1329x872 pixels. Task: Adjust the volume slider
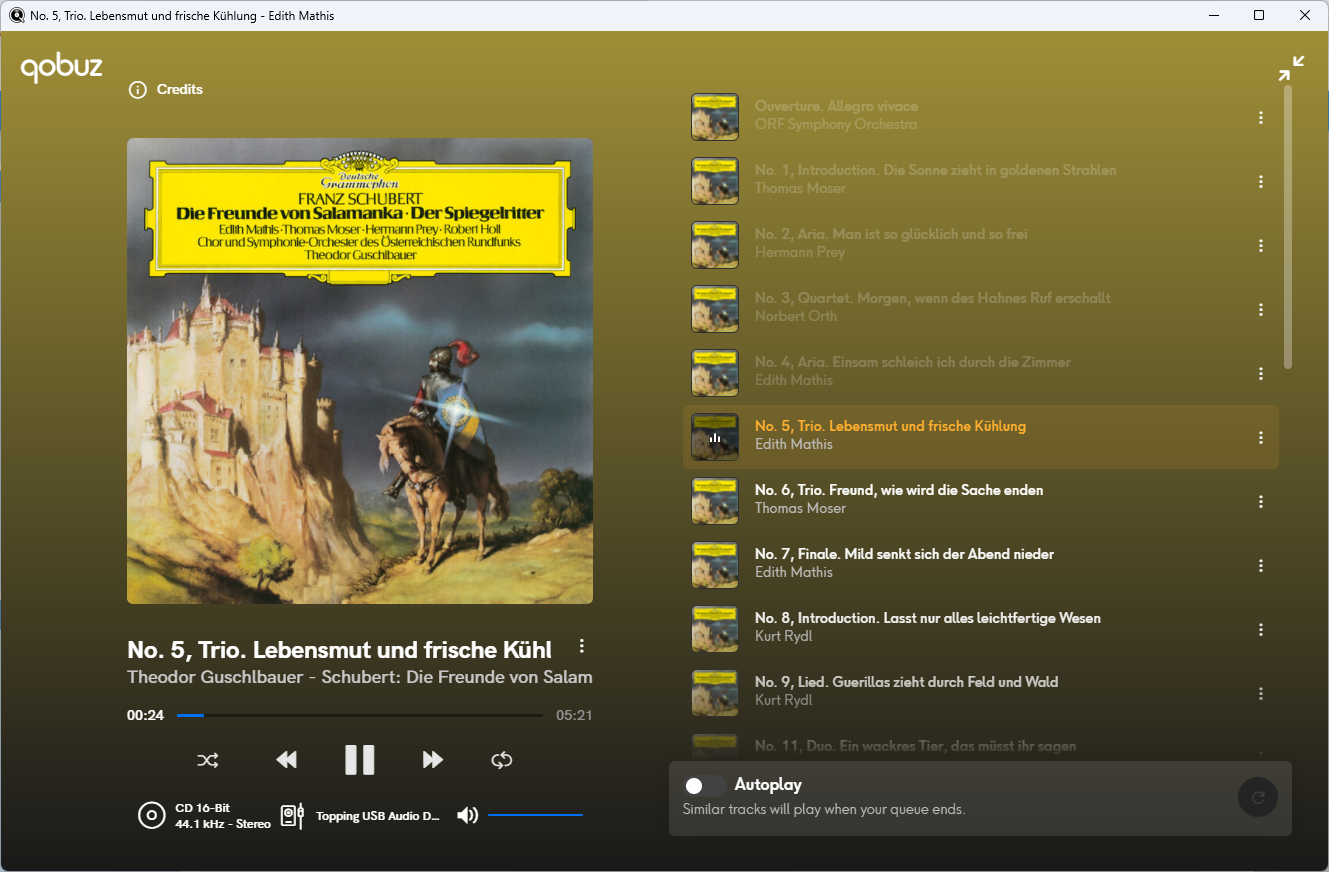point(535,815)
